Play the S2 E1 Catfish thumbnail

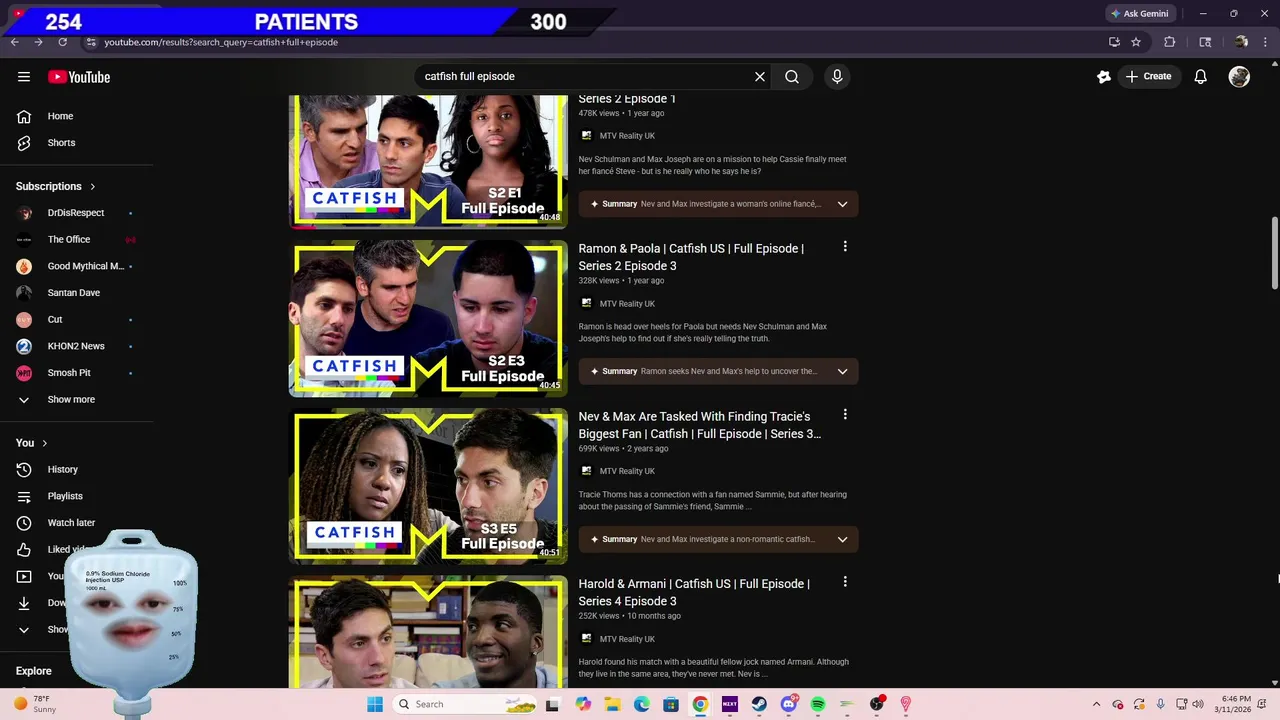pyautogui.click(x=428, y=161)
